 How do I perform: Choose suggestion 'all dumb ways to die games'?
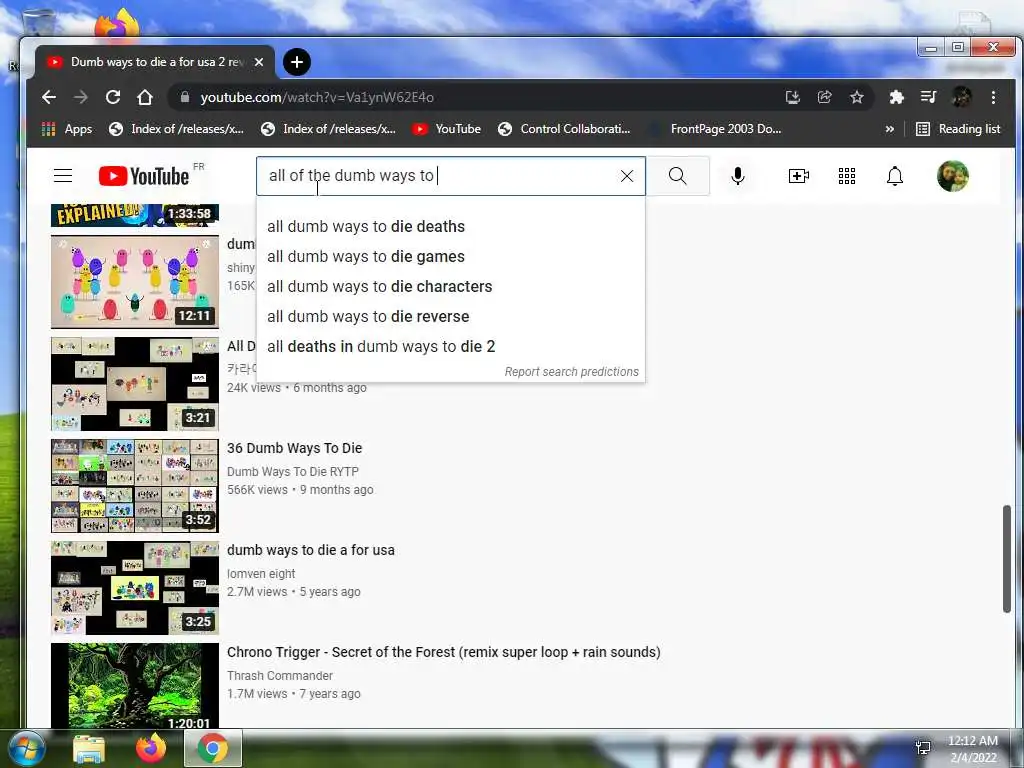(x=451, y=257)
